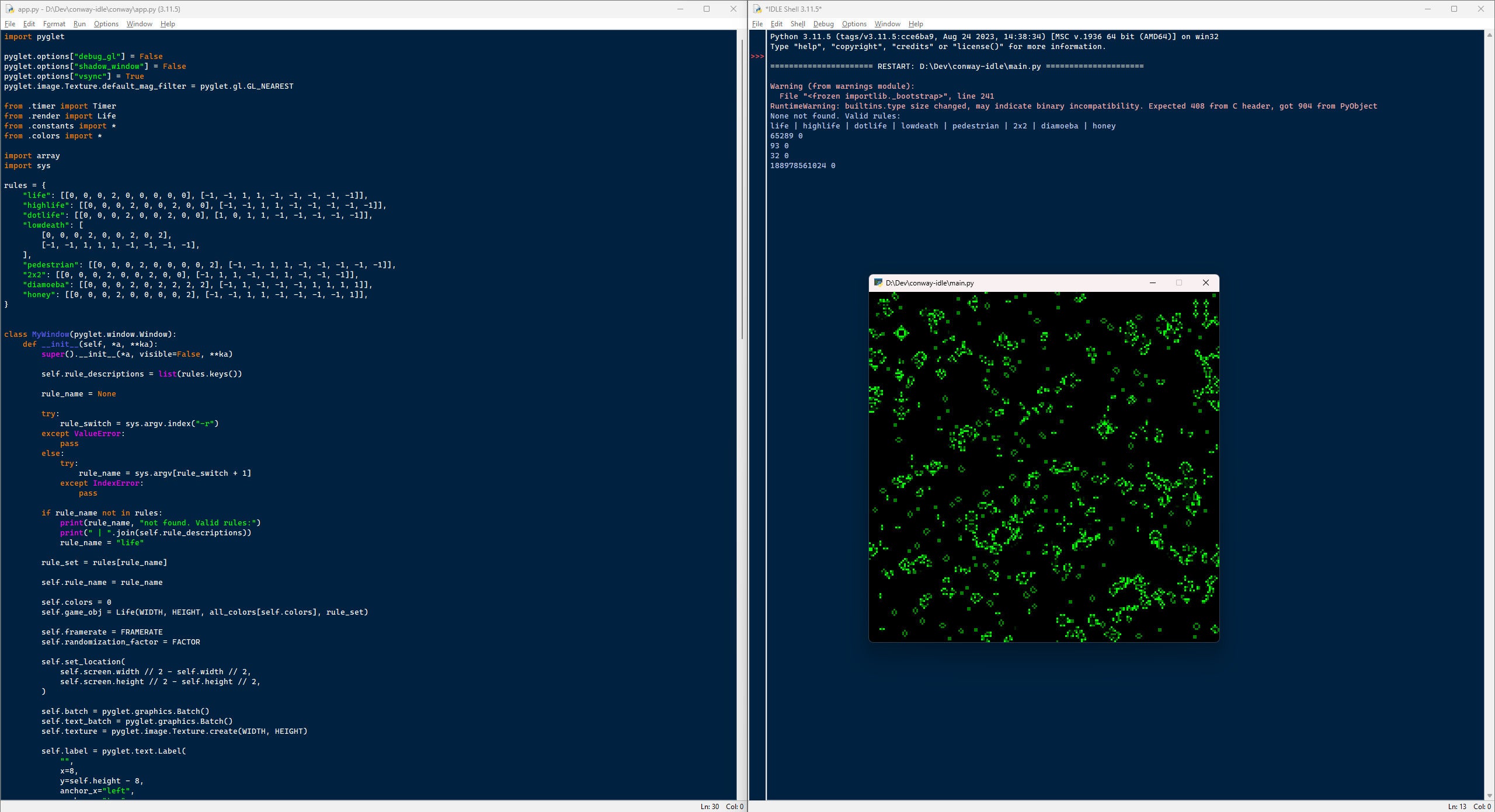Click 'None not found. Valid rules:' output
This screenshot has width=1495, height=812.
coord(835,116)
